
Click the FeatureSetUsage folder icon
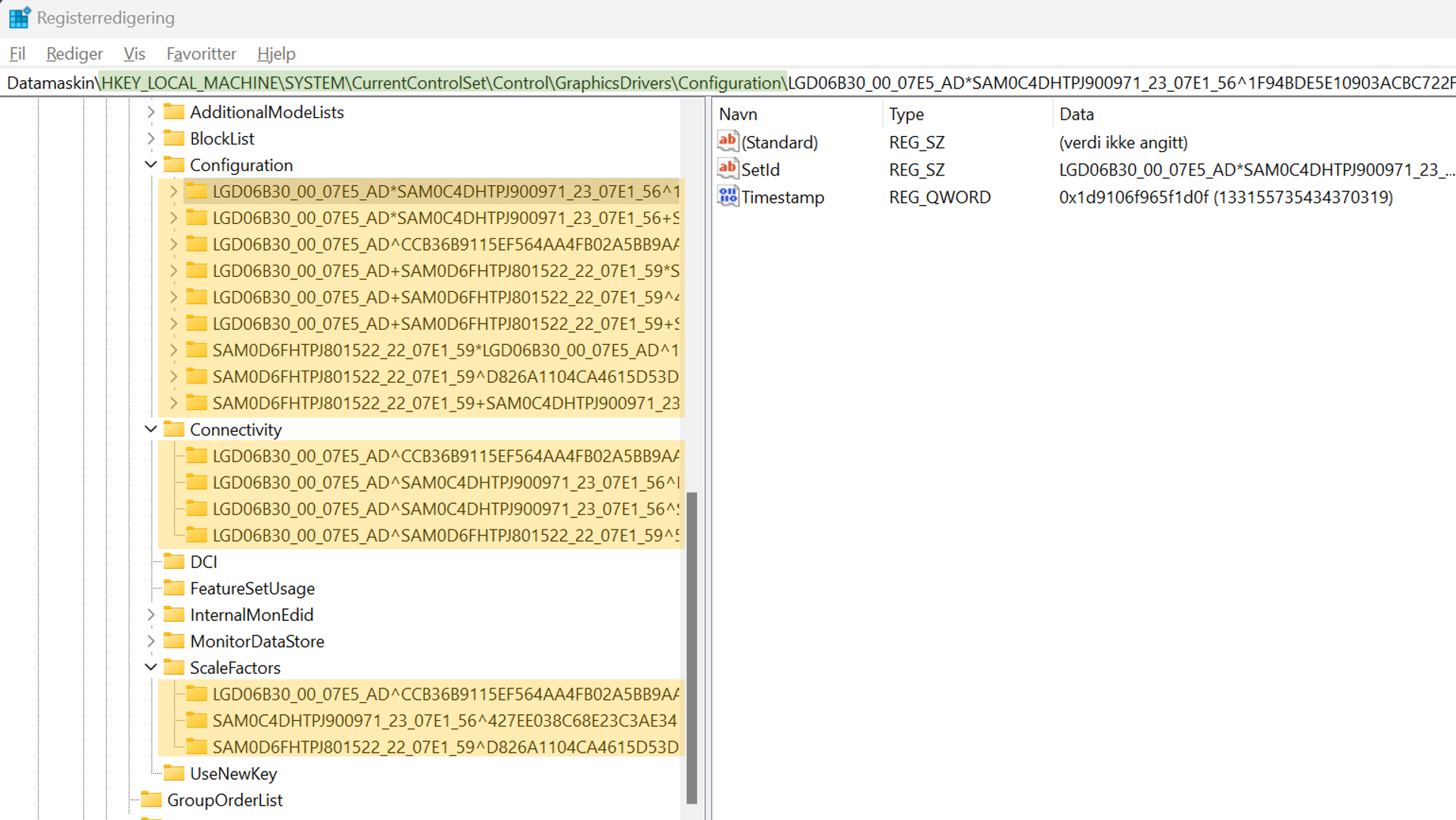click(174, 589)
